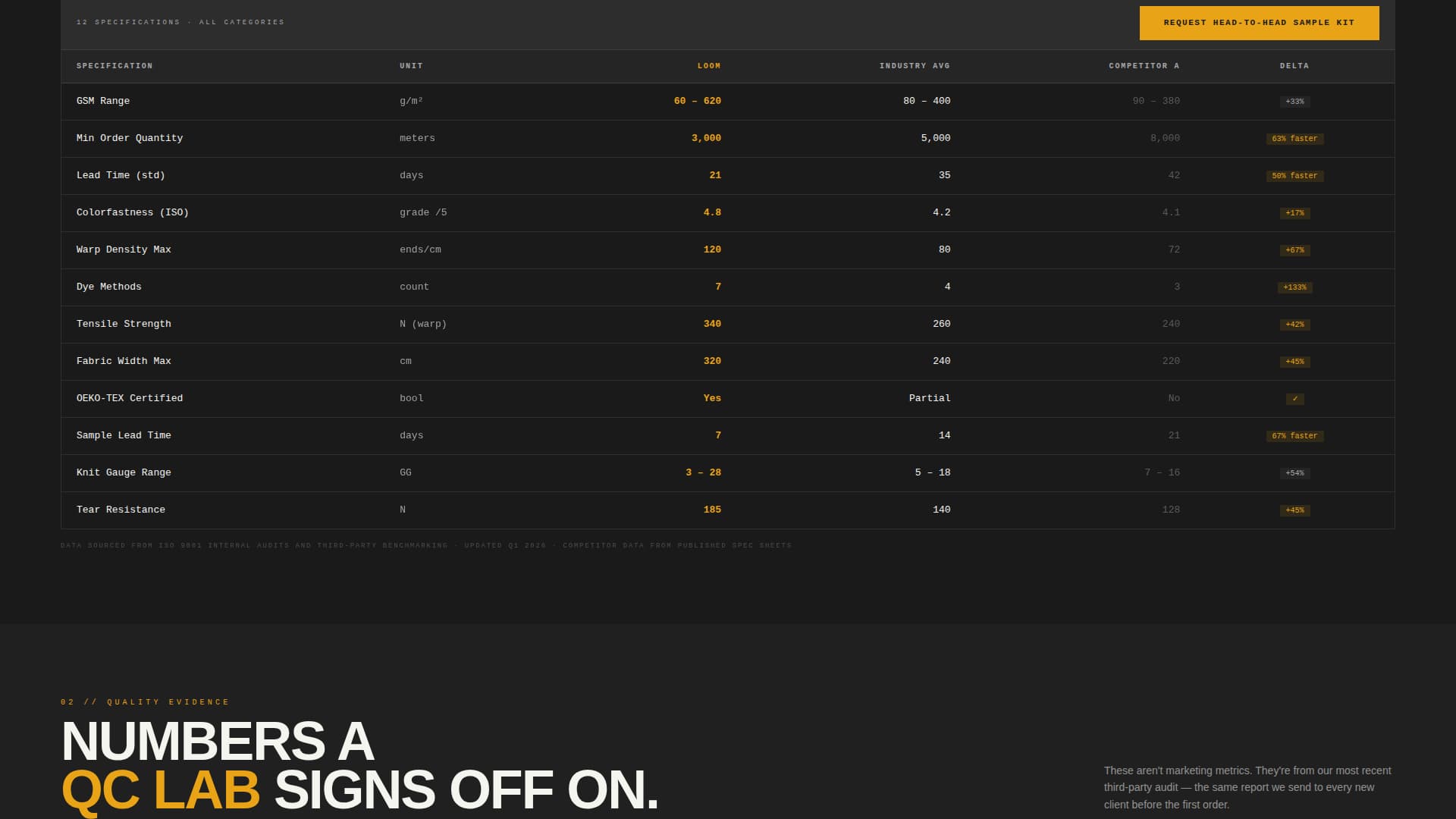
Task: Click the 67% faster badge on Sample Lead Time
Action: (1295, 436)
